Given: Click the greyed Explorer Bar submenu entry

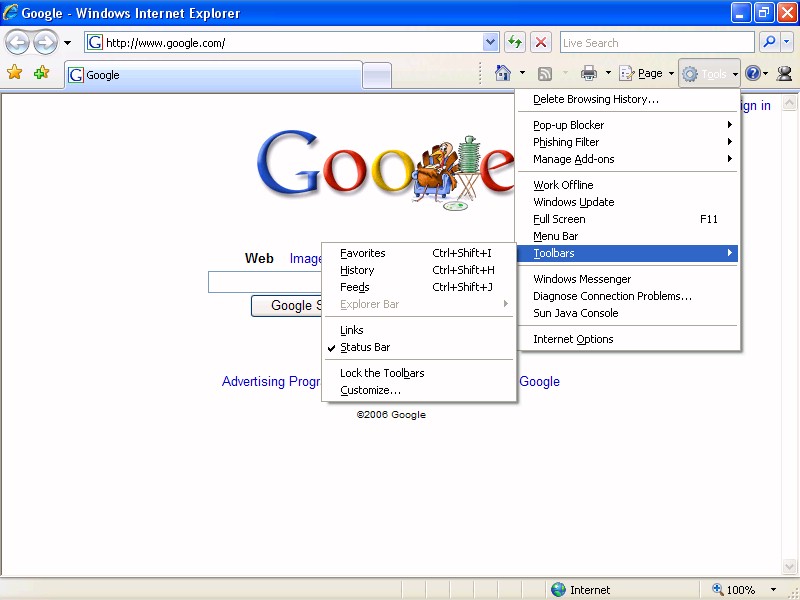Looking at the screenshot, I should point(419,304).
